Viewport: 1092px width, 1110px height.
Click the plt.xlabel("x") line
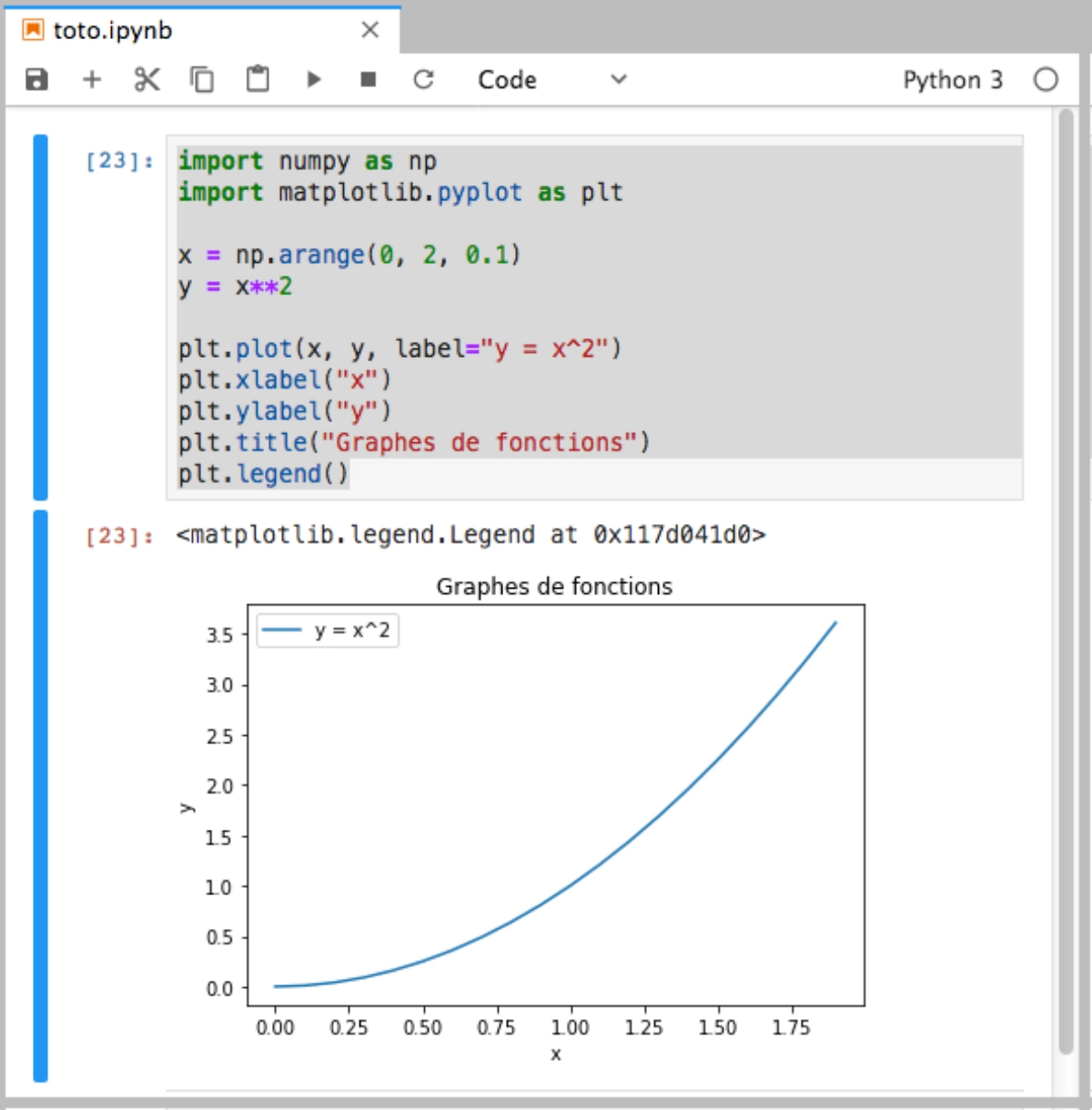pyautogui.click(x=285, y=380)
